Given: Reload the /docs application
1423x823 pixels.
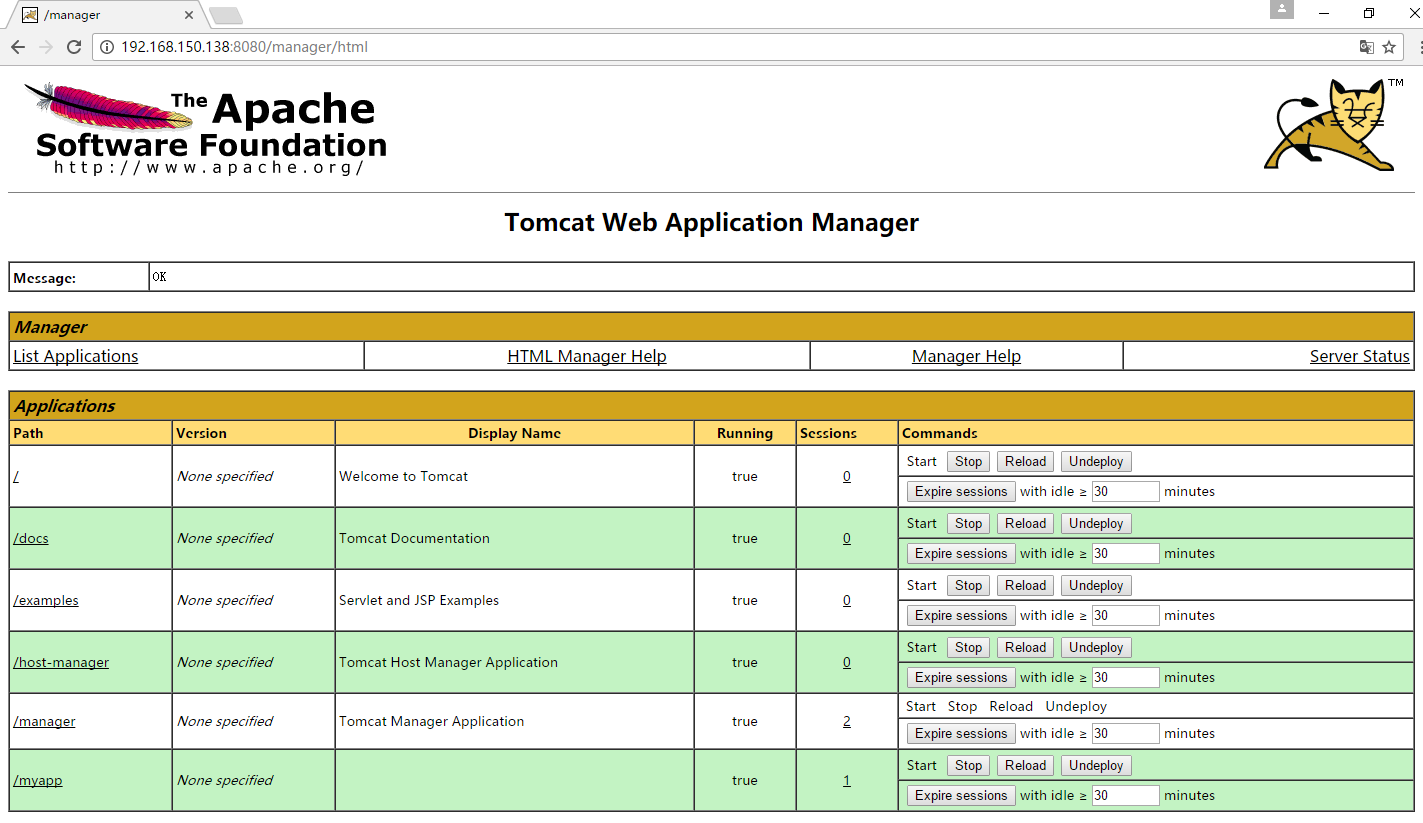Looking at the screenshot, I should [1025, 523].
